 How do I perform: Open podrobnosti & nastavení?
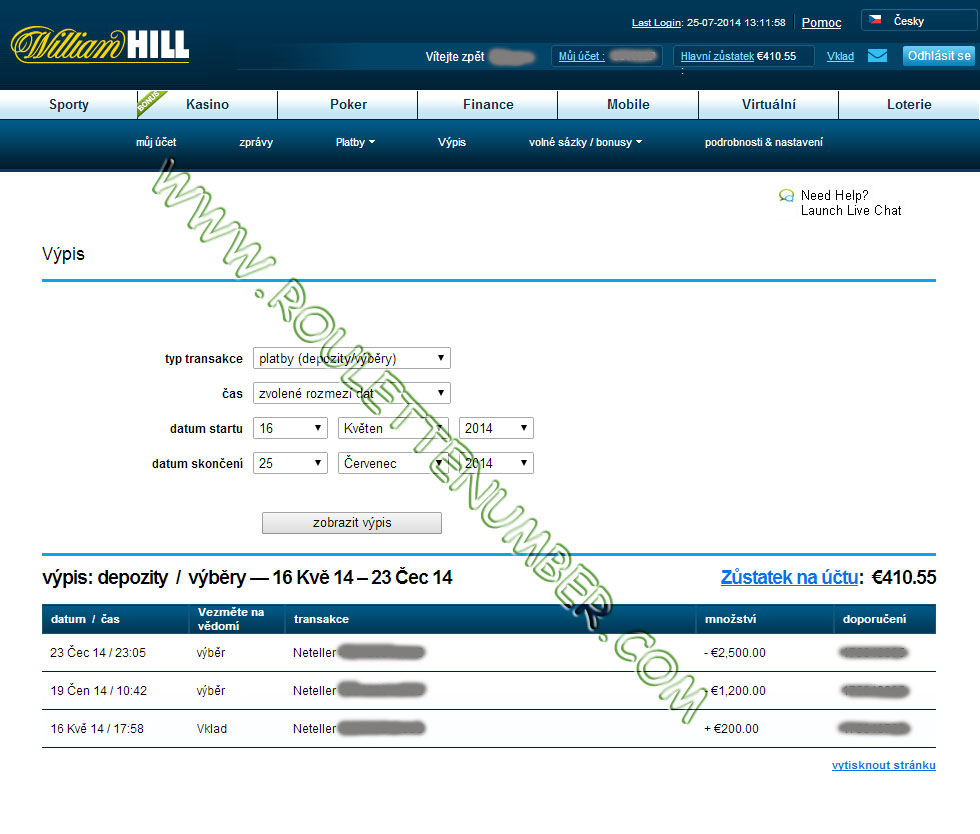(764, 142)
